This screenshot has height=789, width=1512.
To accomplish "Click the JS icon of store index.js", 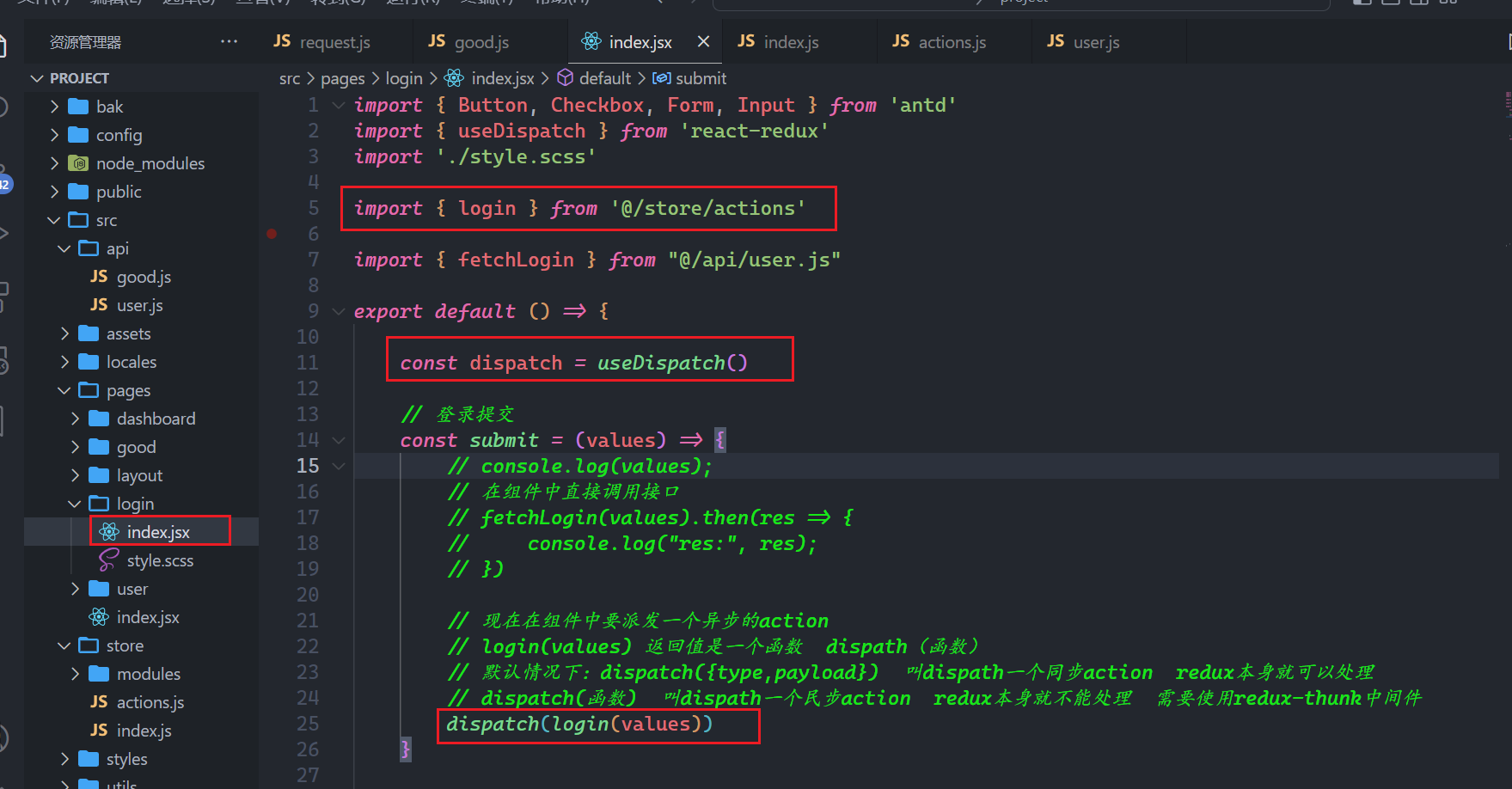I will tap(99, 731).
